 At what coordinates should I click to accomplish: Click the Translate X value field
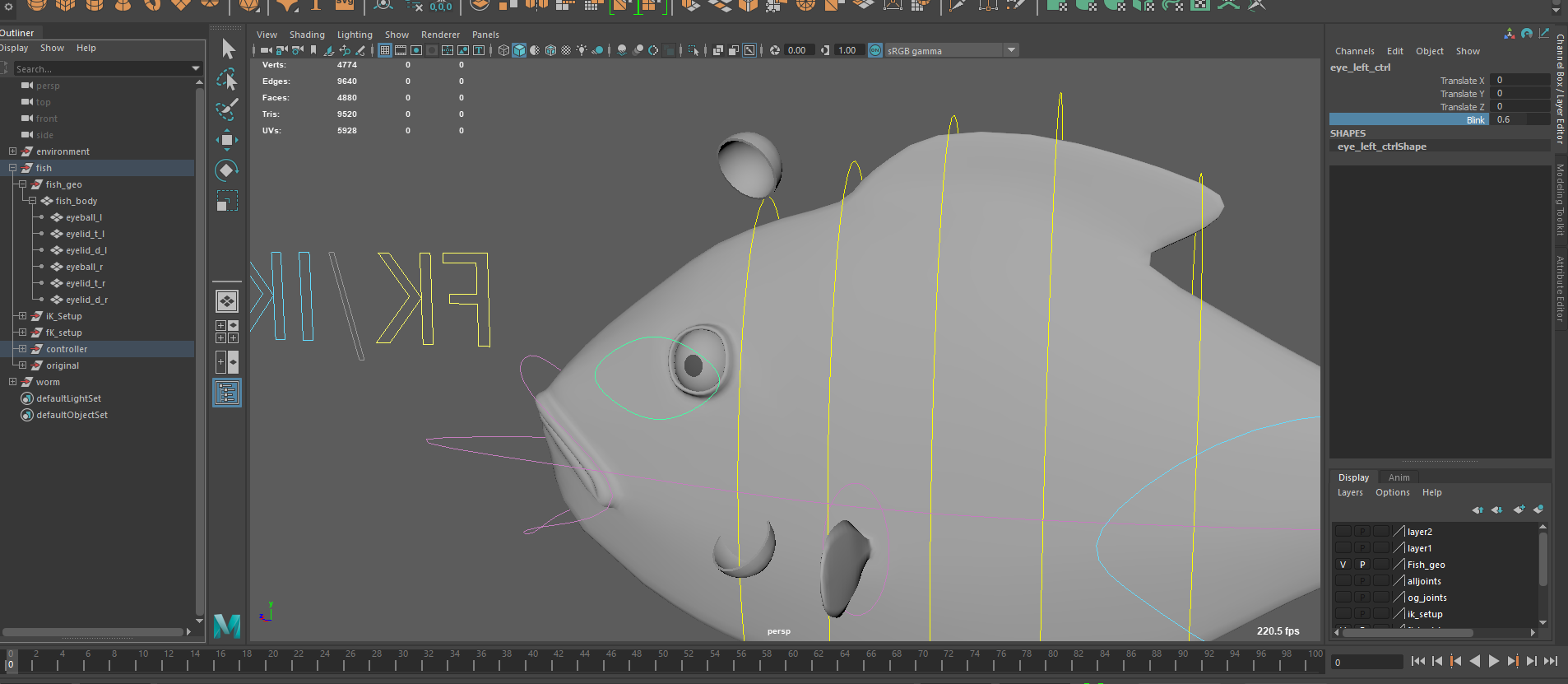(x=1522, y=80)
